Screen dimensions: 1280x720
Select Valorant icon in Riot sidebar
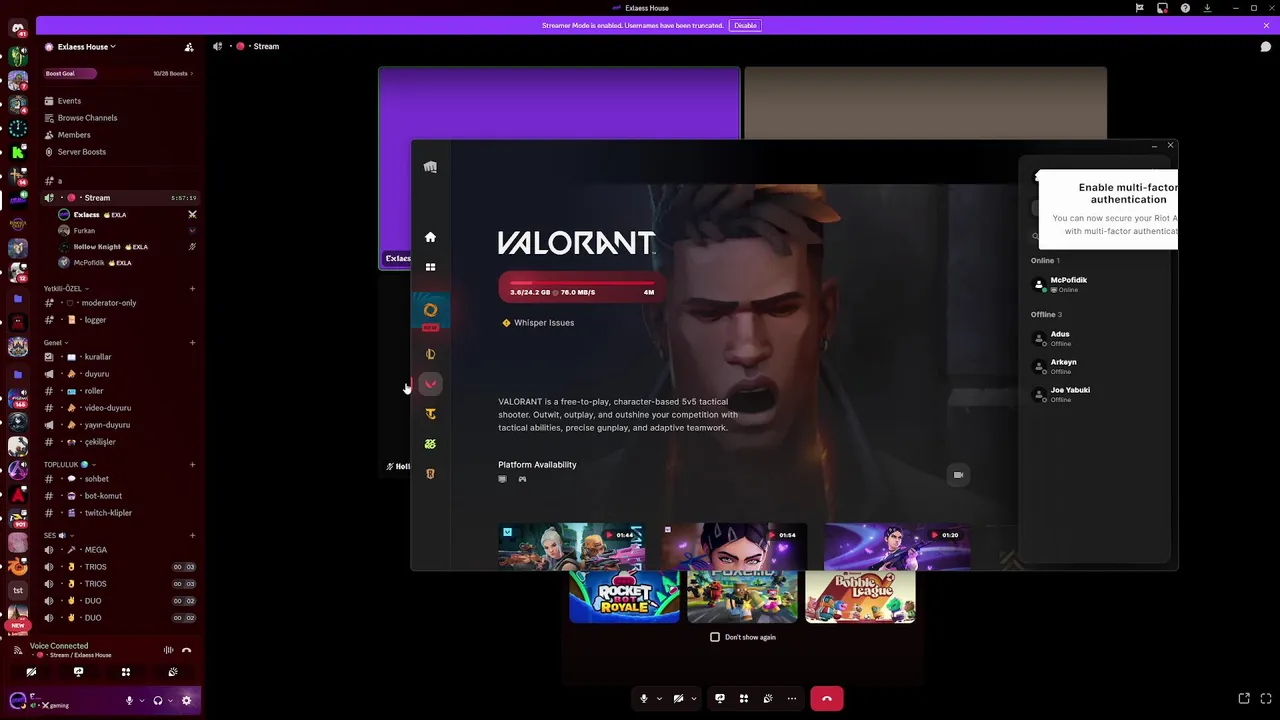click(x=430, y=384)
